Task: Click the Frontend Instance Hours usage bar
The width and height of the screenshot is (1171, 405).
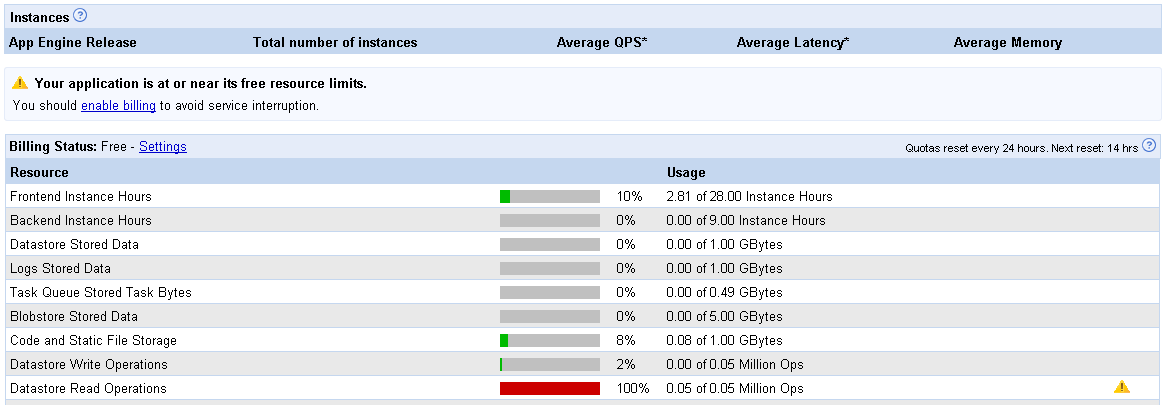Action: pos(550,197)
